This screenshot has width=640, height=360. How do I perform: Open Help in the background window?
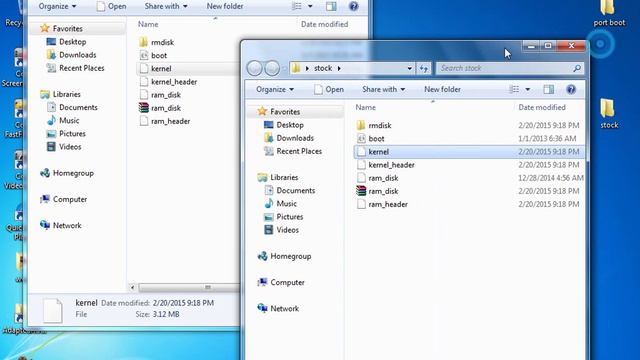(353, 7)
